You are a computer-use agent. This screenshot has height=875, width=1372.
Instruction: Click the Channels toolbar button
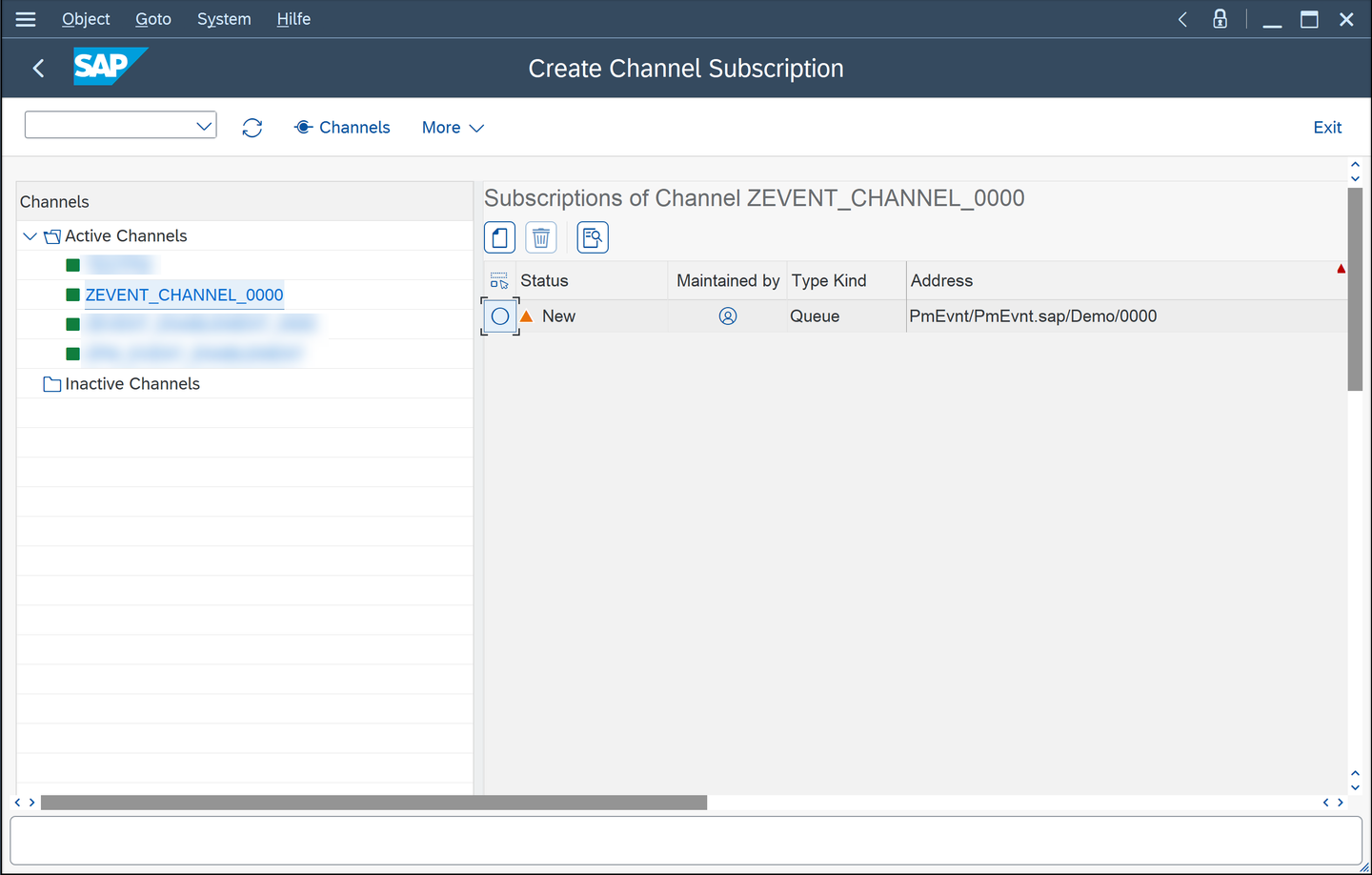[x=342, y=128]
